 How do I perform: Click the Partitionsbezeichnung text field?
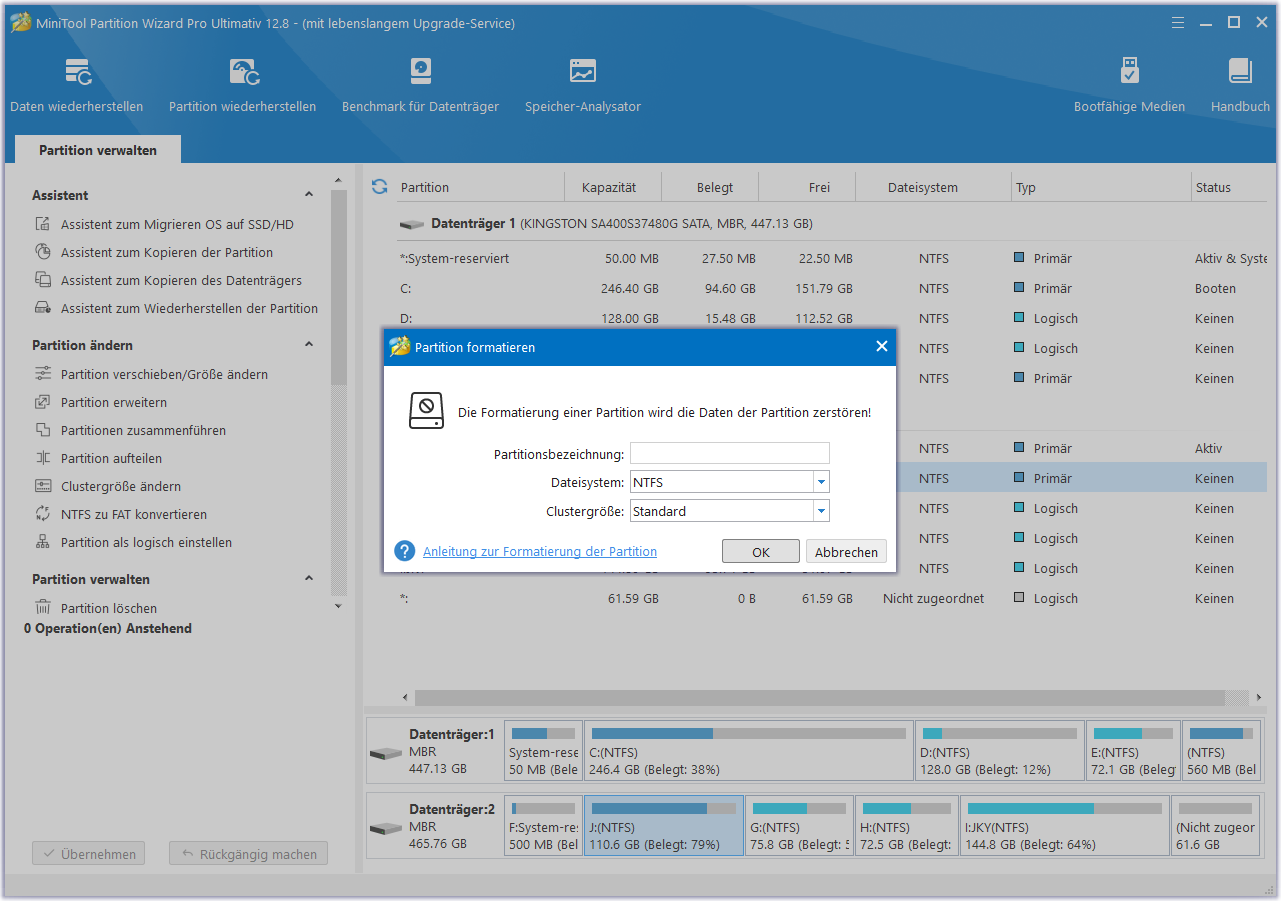coord(730,454)
